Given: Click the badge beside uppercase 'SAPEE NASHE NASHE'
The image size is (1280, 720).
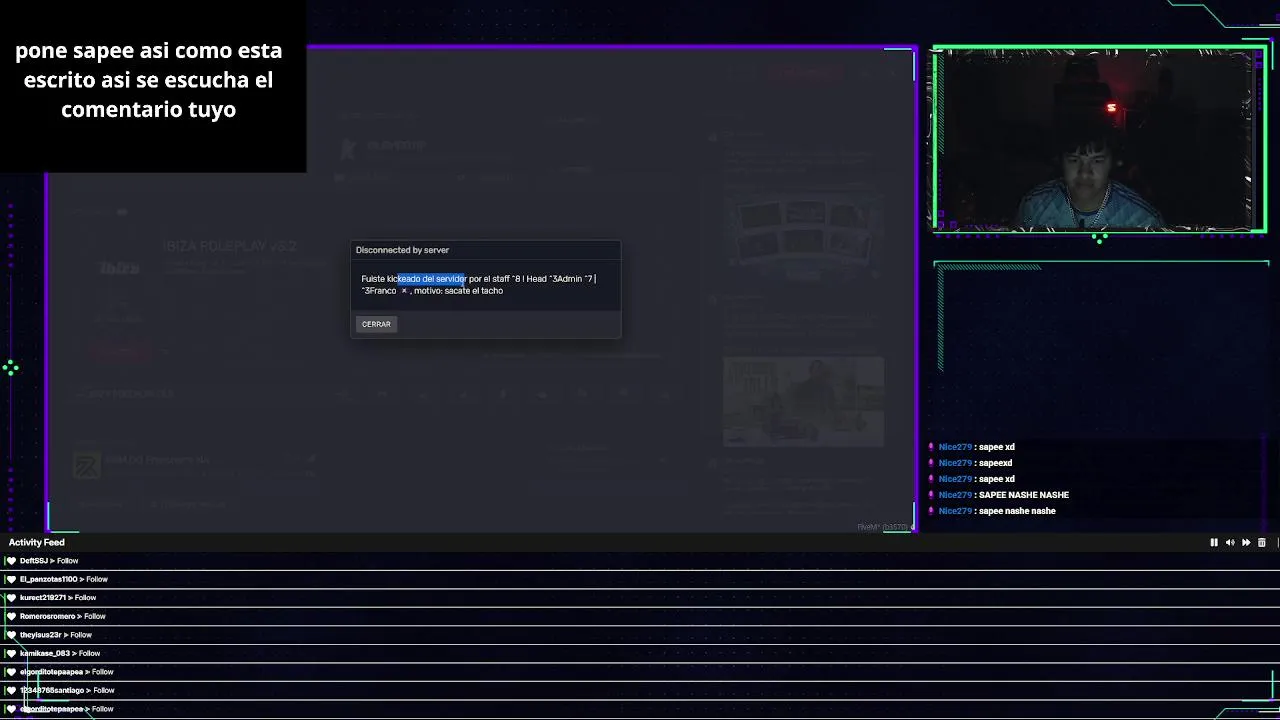Looking at the screenshot, I should pyautogui.click(x=931, y=495).
